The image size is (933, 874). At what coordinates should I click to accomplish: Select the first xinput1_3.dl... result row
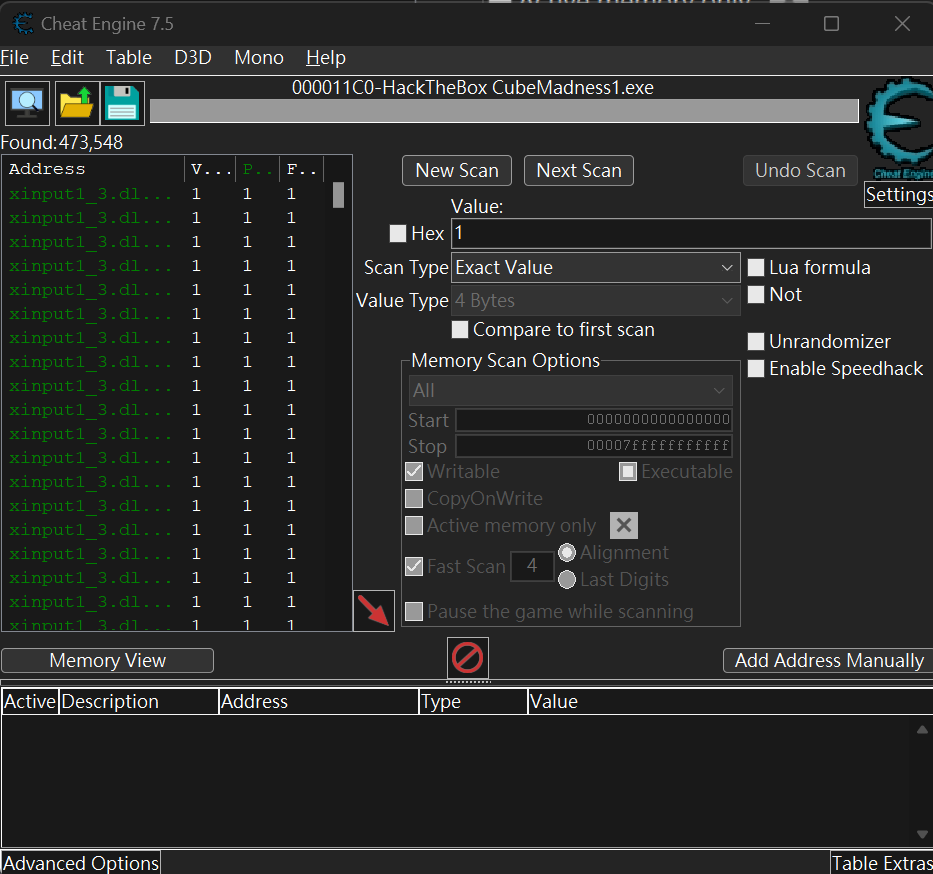pyautogui.click(x=167, y=195)
